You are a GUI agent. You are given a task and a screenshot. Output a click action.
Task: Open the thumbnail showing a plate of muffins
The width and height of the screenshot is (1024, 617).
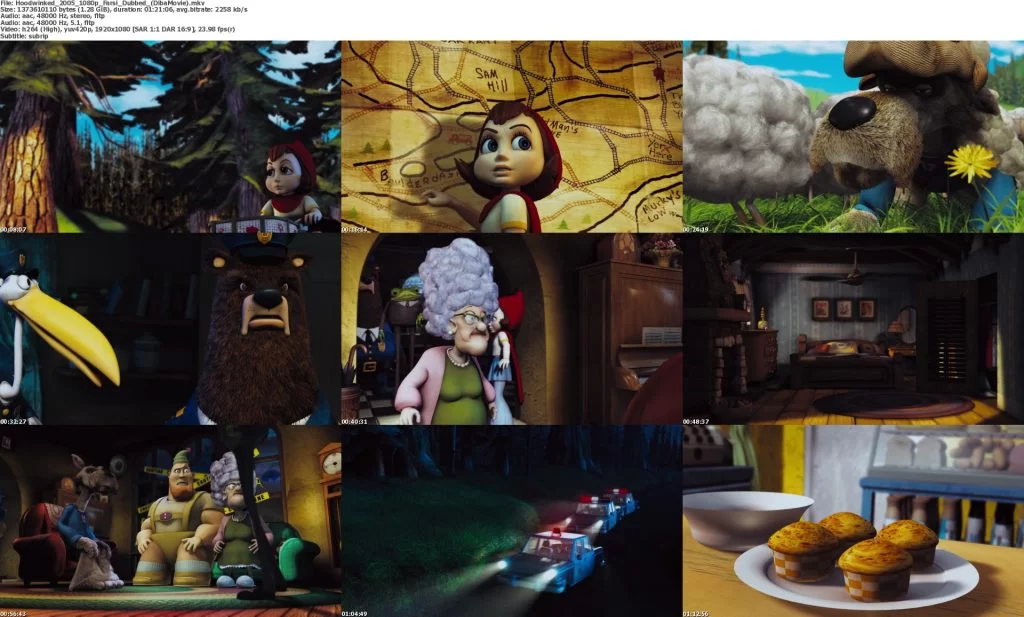tap(854, 521)
